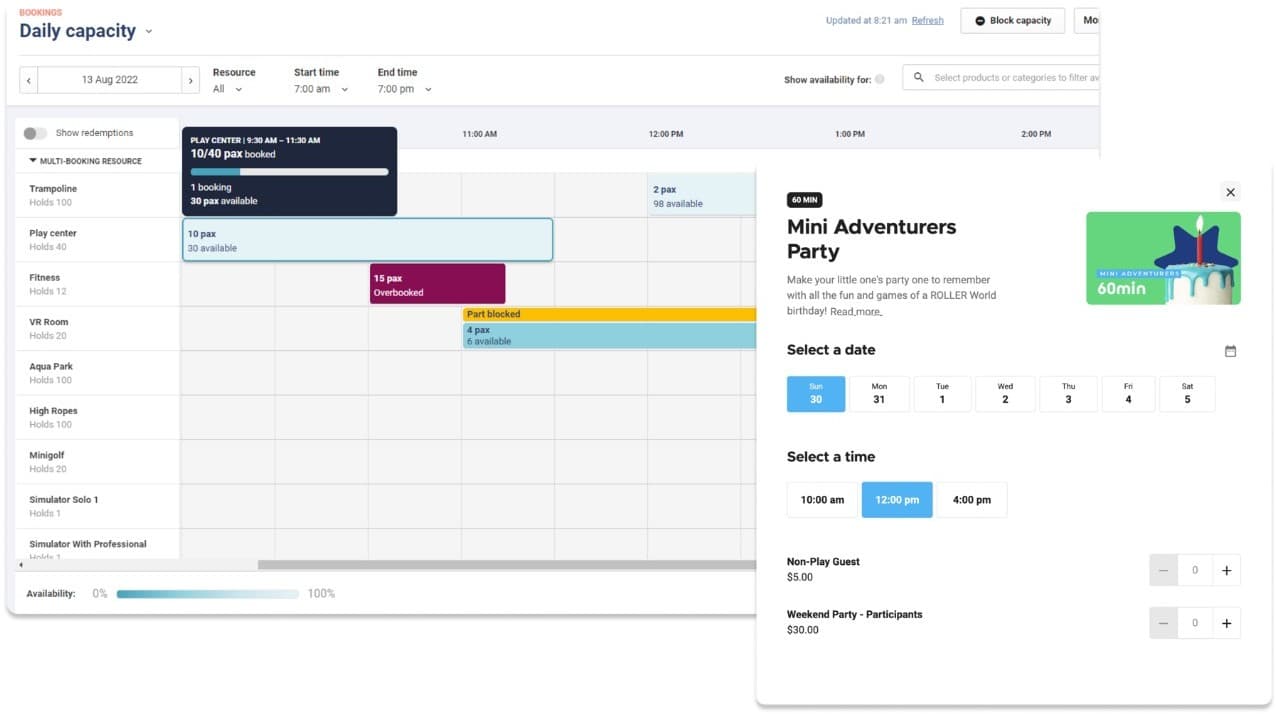Select the Minigolf resource row
This screenshot has width=1279, height=714.
click(97, 461)
